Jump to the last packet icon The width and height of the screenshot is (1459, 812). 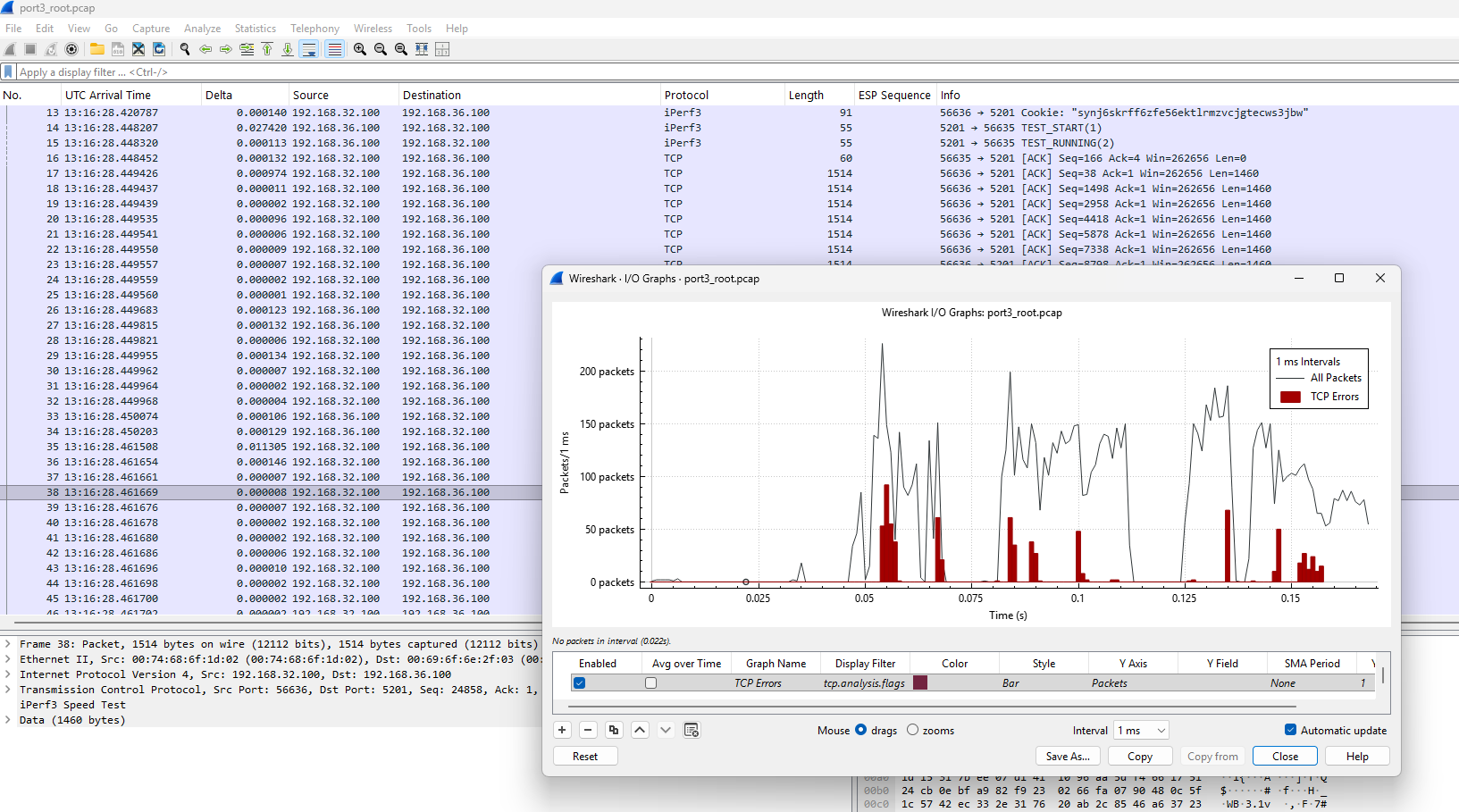pyautogui.click(x=288, y=49)
